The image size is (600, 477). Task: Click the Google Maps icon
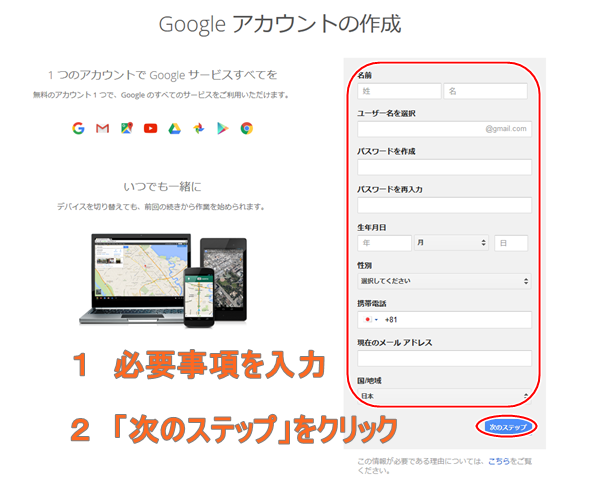(x=127, y=128)
